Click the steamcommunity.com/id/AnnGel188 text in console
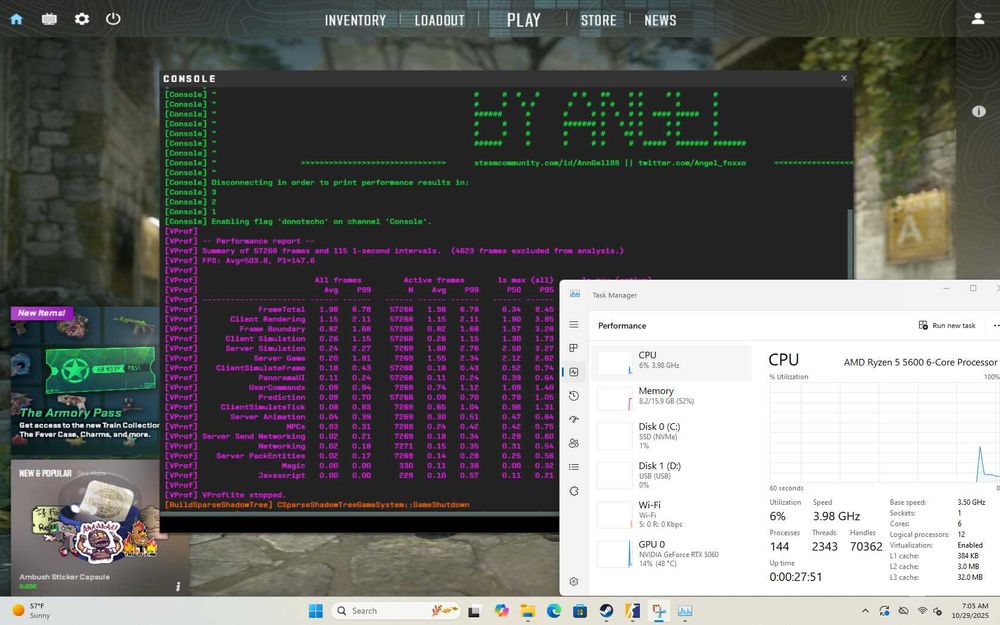This screenshot has height=625, width=1000. pos(547,163)
